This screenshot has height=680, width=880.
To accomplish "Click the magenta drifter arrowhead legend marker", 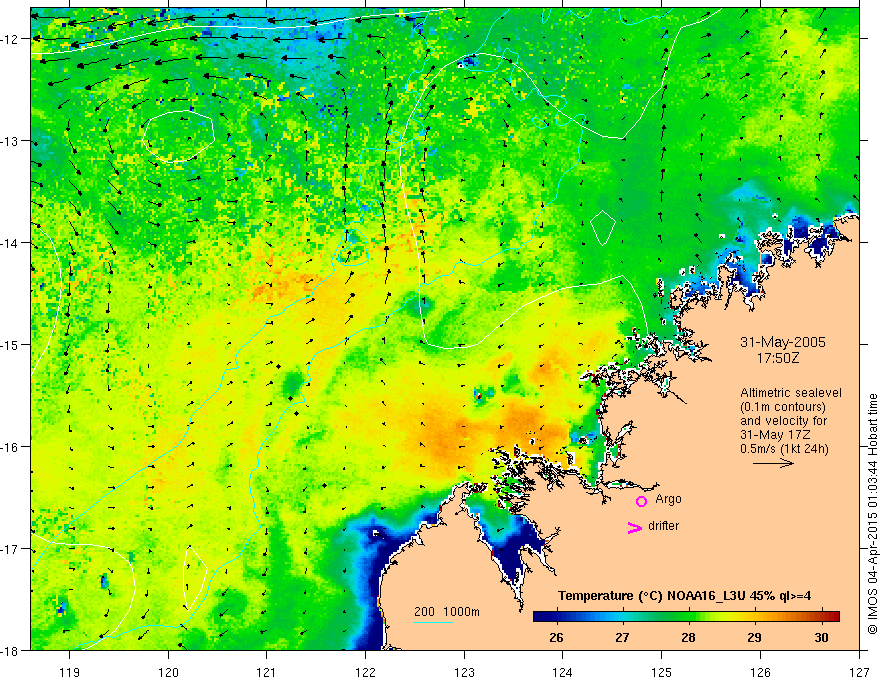I will [x=635, y=527].
